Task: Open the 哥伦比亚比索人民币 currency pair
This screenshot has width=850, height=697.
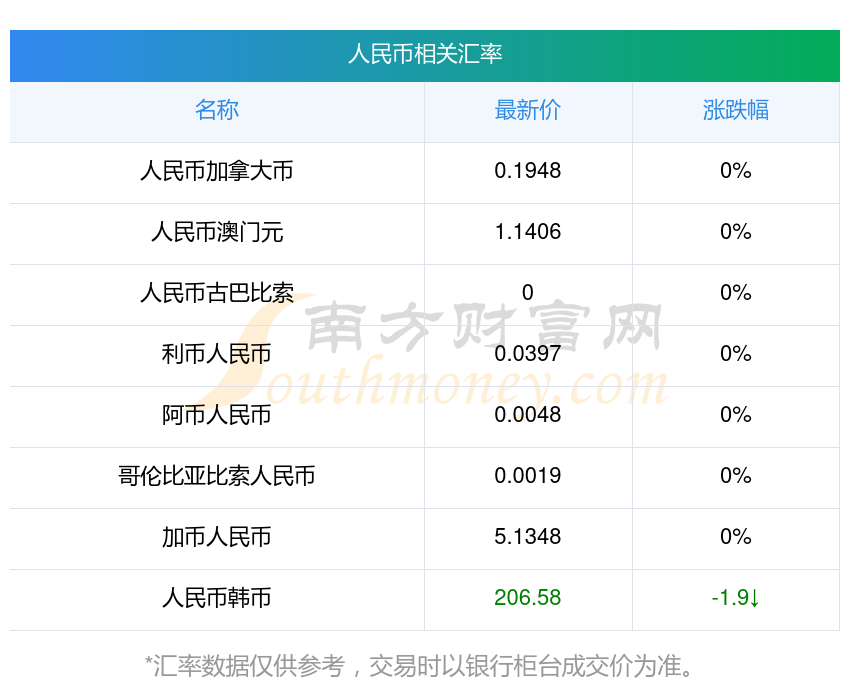Action: (x=217, y=476)
